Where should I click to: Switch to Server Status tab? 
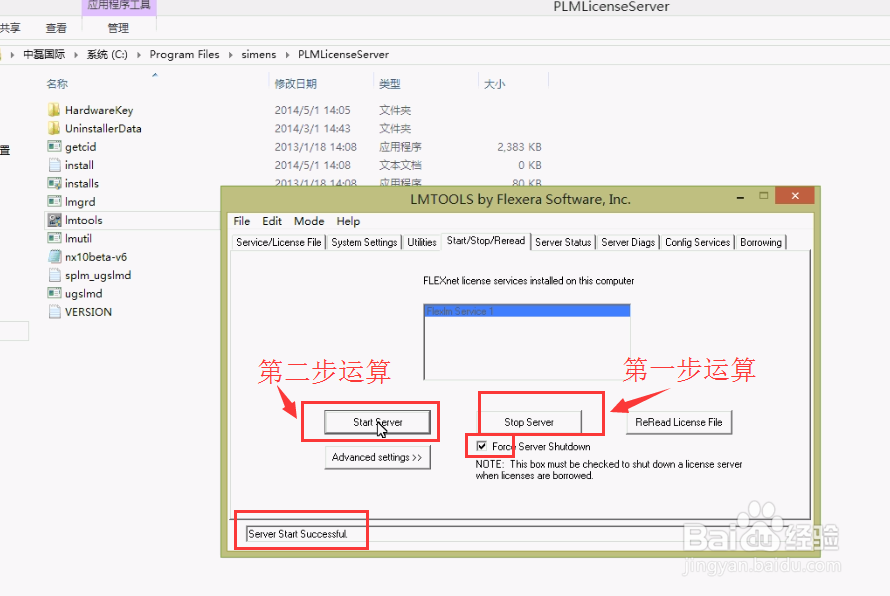point(563,242)
